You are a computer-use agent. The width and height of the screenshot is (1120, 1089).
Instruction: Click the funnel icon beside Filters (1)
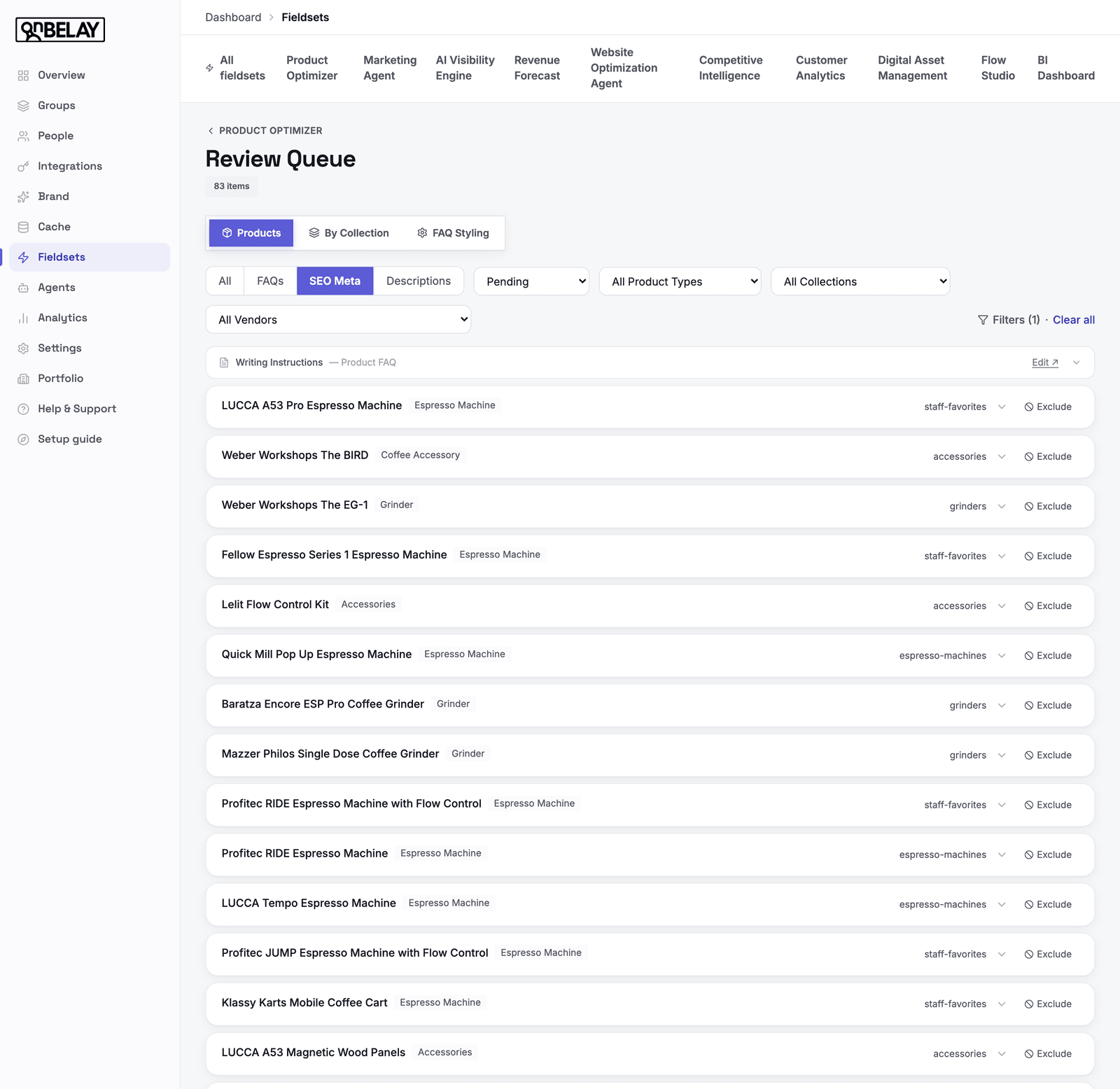tap(983, 320)
